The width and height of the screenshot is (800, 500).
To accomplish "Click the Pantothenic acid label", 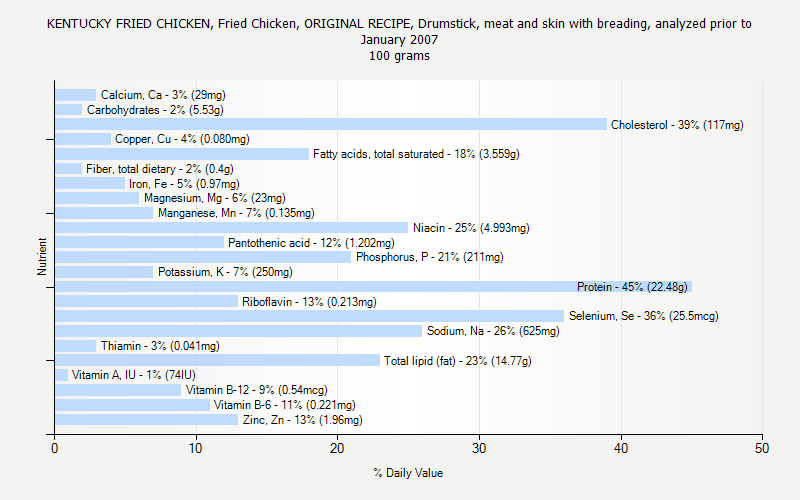I will click(x=311, y=243).
